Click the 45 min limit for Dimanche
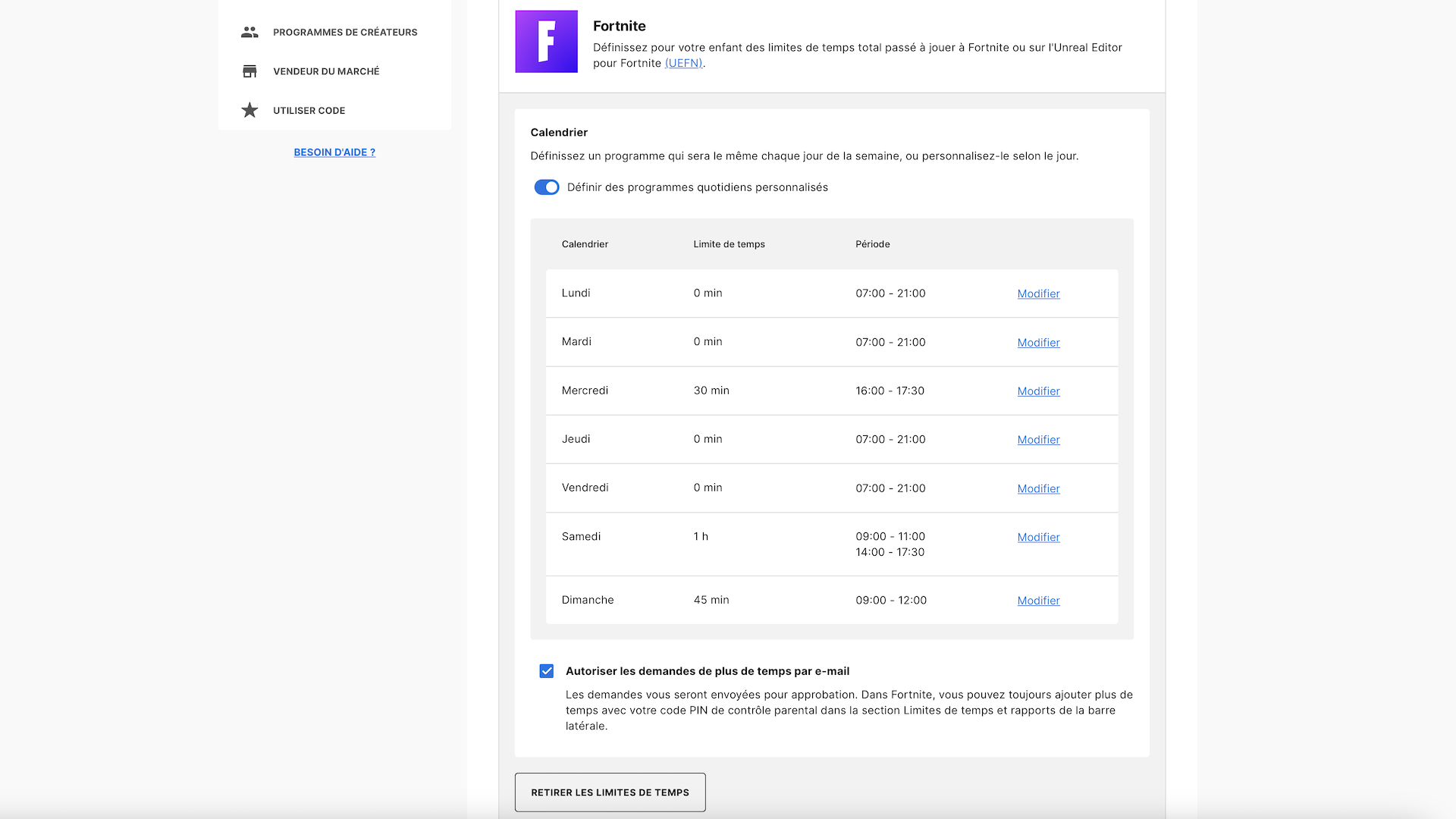 coord(711,600)
